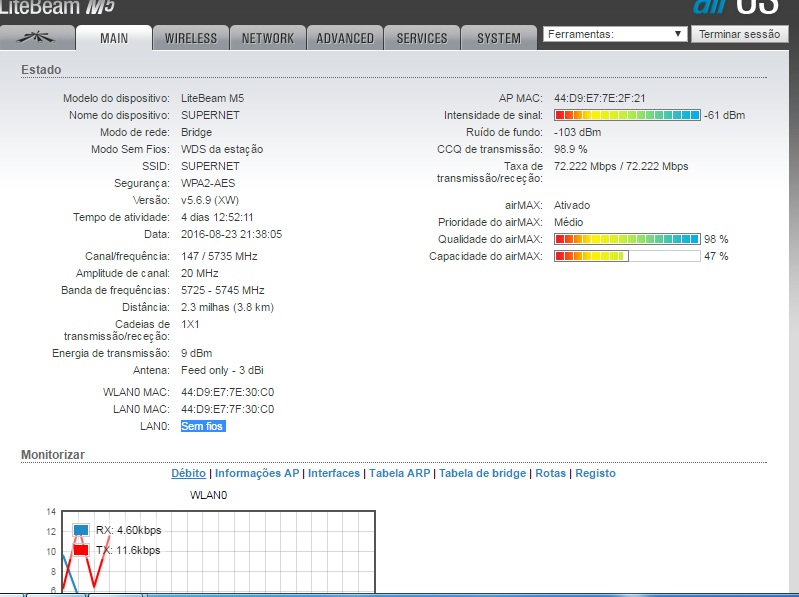Click the network mode value Bridge
799x597 pixels.
click(x=196, y=132)
